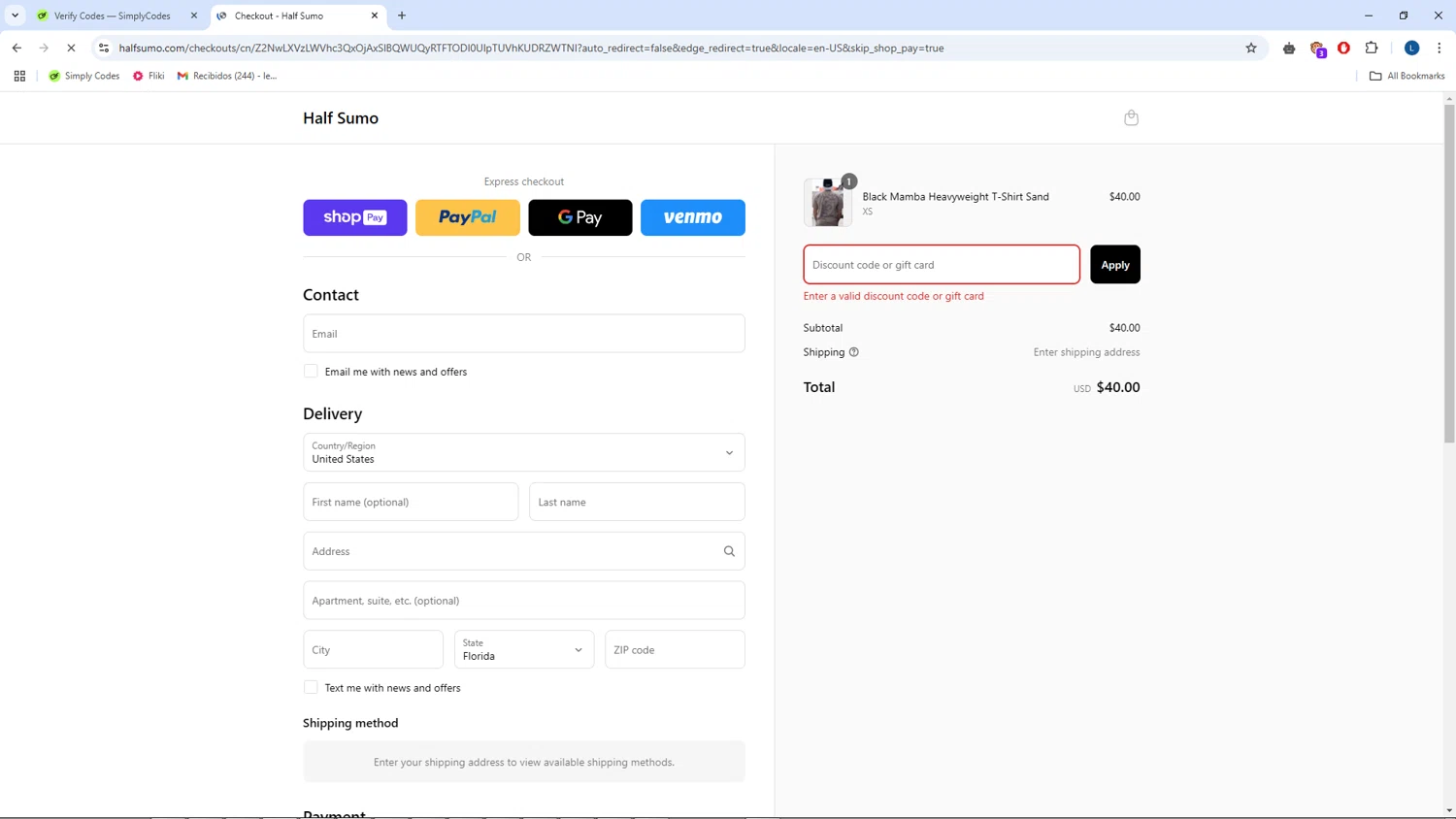Click the page vertical scrollbar
Viewport: 1456px width, 819px height.
[1449, 274]
